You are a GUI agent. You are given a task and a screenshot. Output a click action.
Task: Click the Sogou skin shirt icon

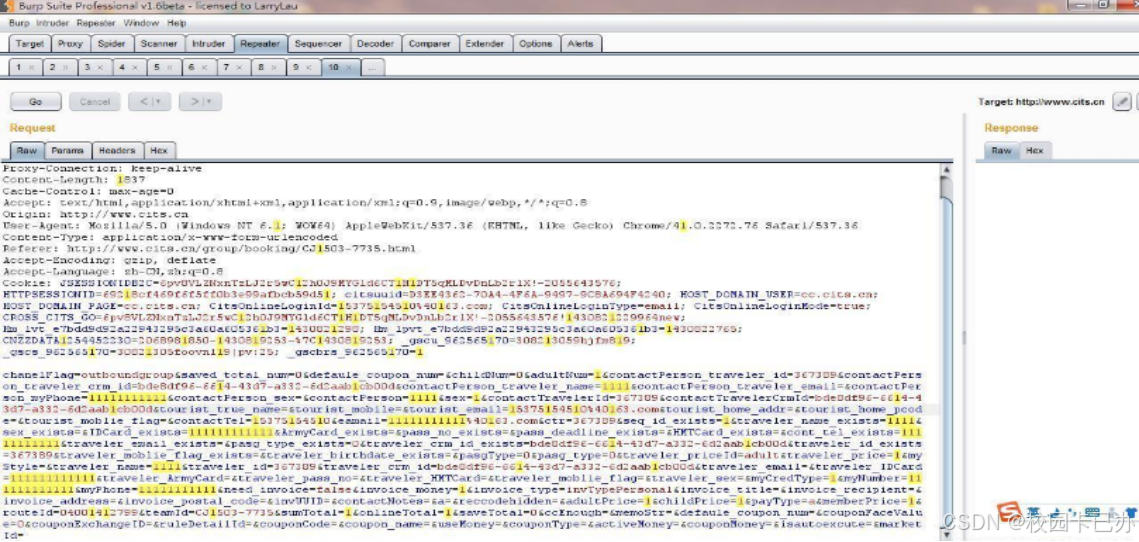pyautogui.click(x=1130, y=513)
